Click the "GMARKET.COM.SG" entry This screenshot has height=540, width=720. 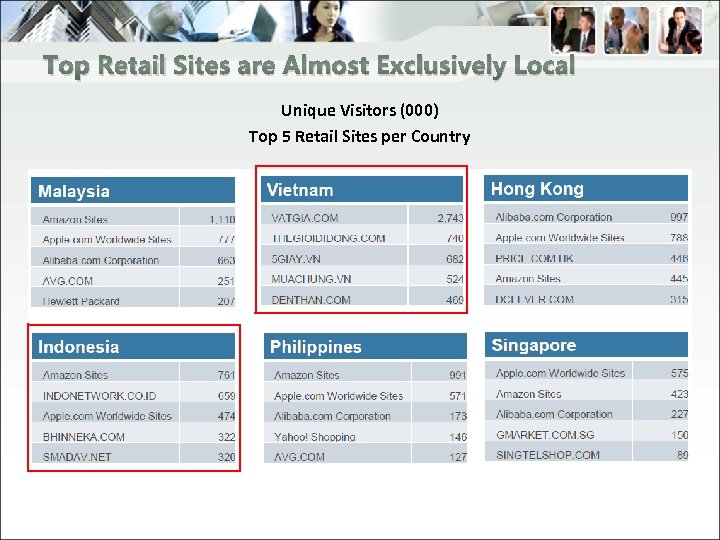(545, 435)
